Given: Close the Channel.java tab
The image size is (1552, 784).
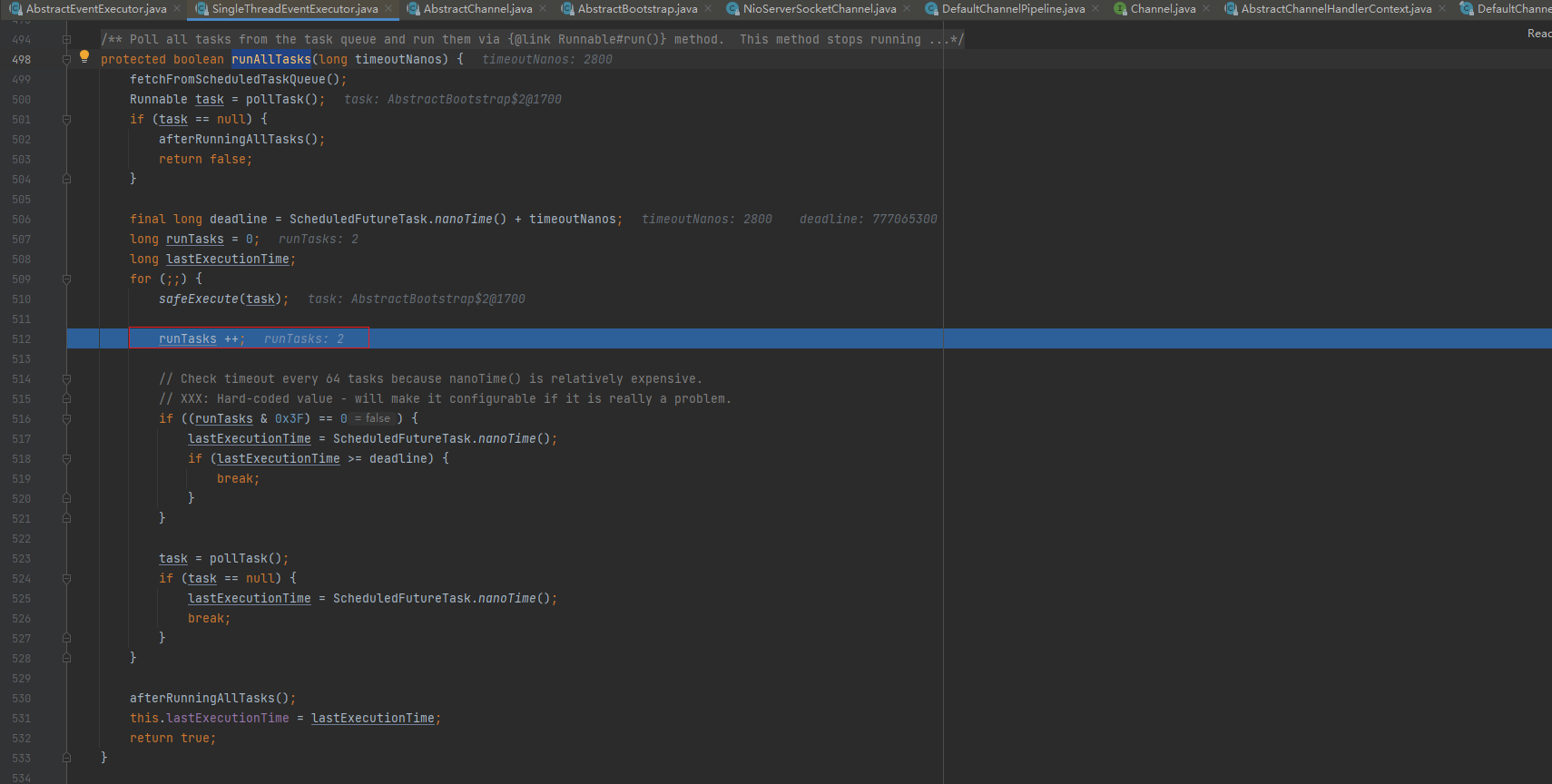Looking at the screenshot, I should coord(1206,9).
